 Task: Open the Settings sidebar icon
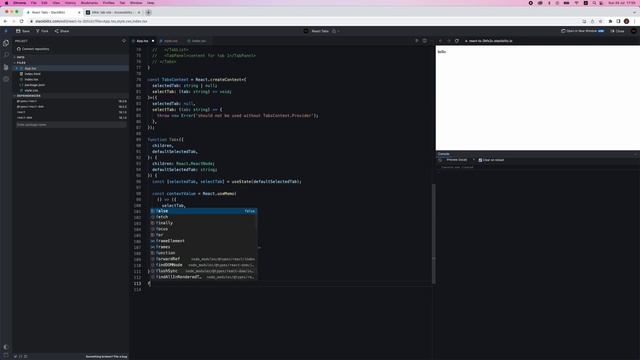point(6,79)
